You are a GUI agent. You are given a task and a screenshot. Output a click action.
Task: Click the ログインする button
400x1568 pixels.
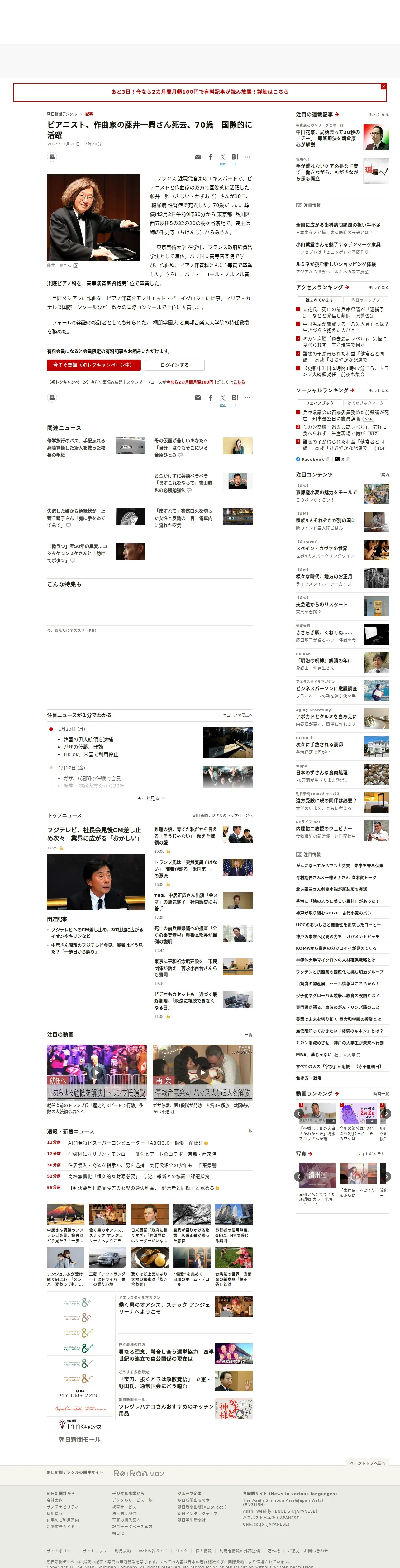coord(175,365)
